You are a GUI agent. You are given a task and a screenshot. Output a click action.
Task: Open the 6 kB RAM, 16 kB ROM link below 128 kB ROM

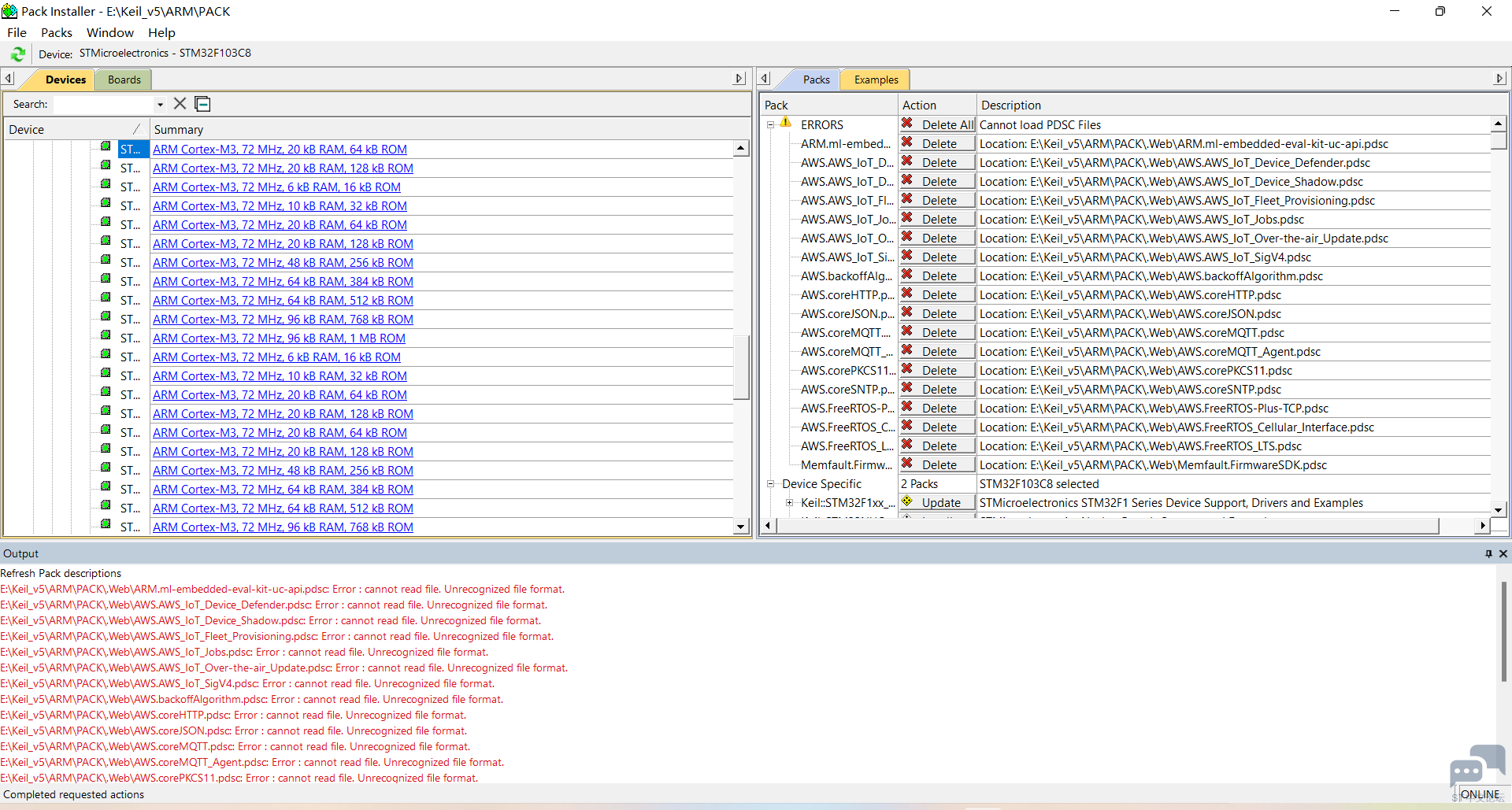pyautogui.click(x=276, y=187)
